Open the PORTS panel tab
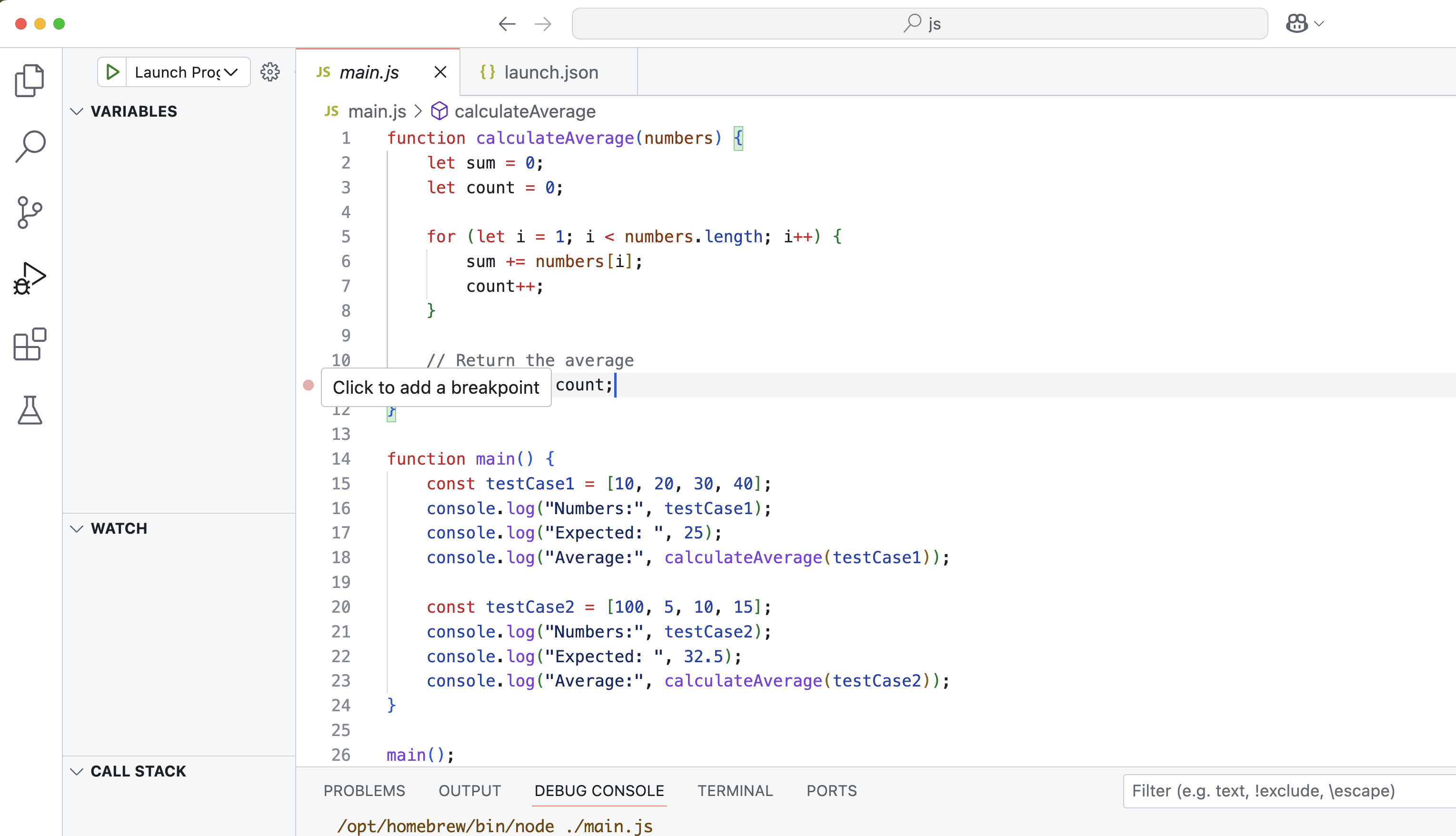 (x=831, y=791)
